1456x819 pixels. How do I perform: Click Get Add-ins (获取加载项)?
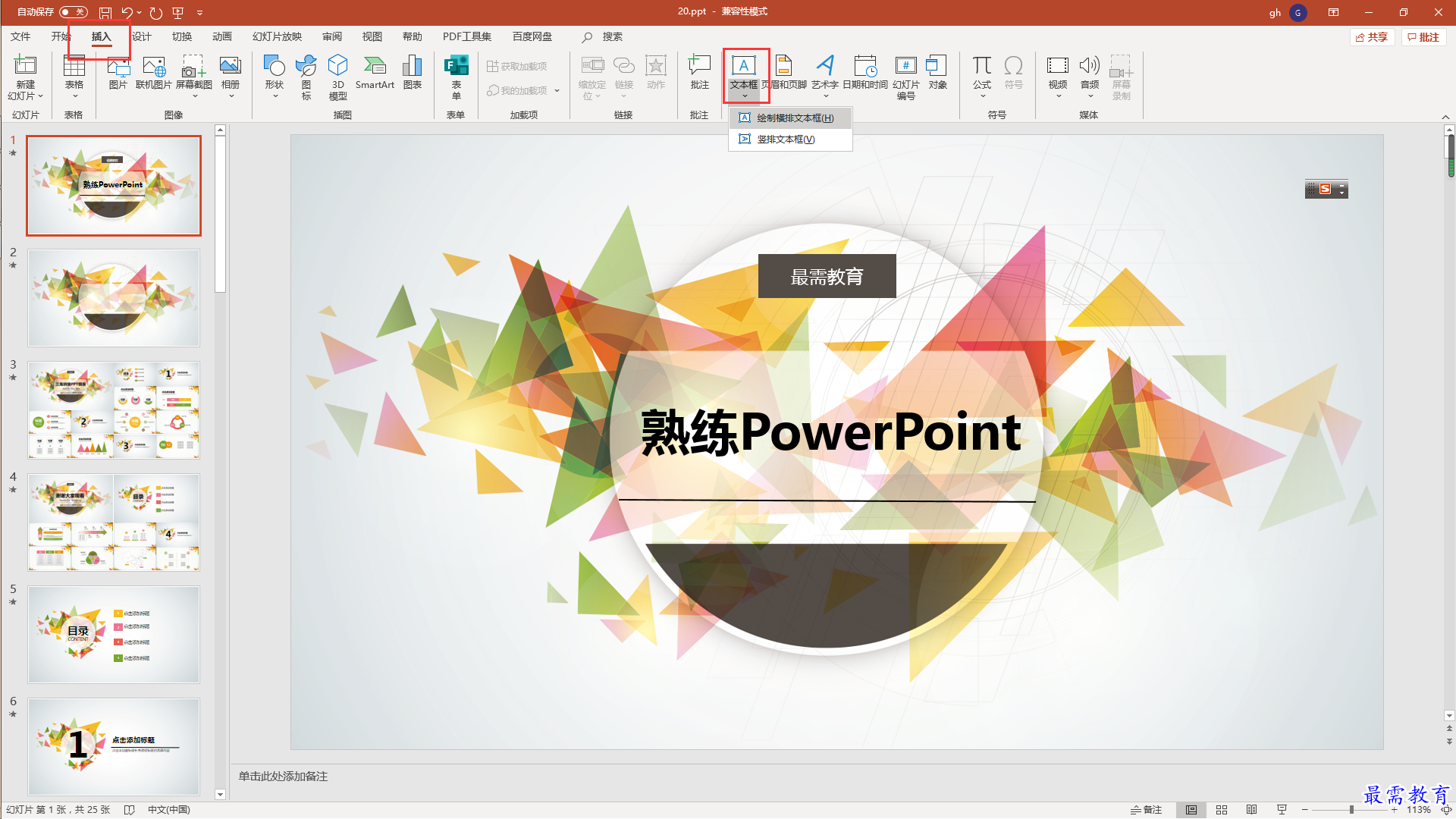[x=516, y=66]
